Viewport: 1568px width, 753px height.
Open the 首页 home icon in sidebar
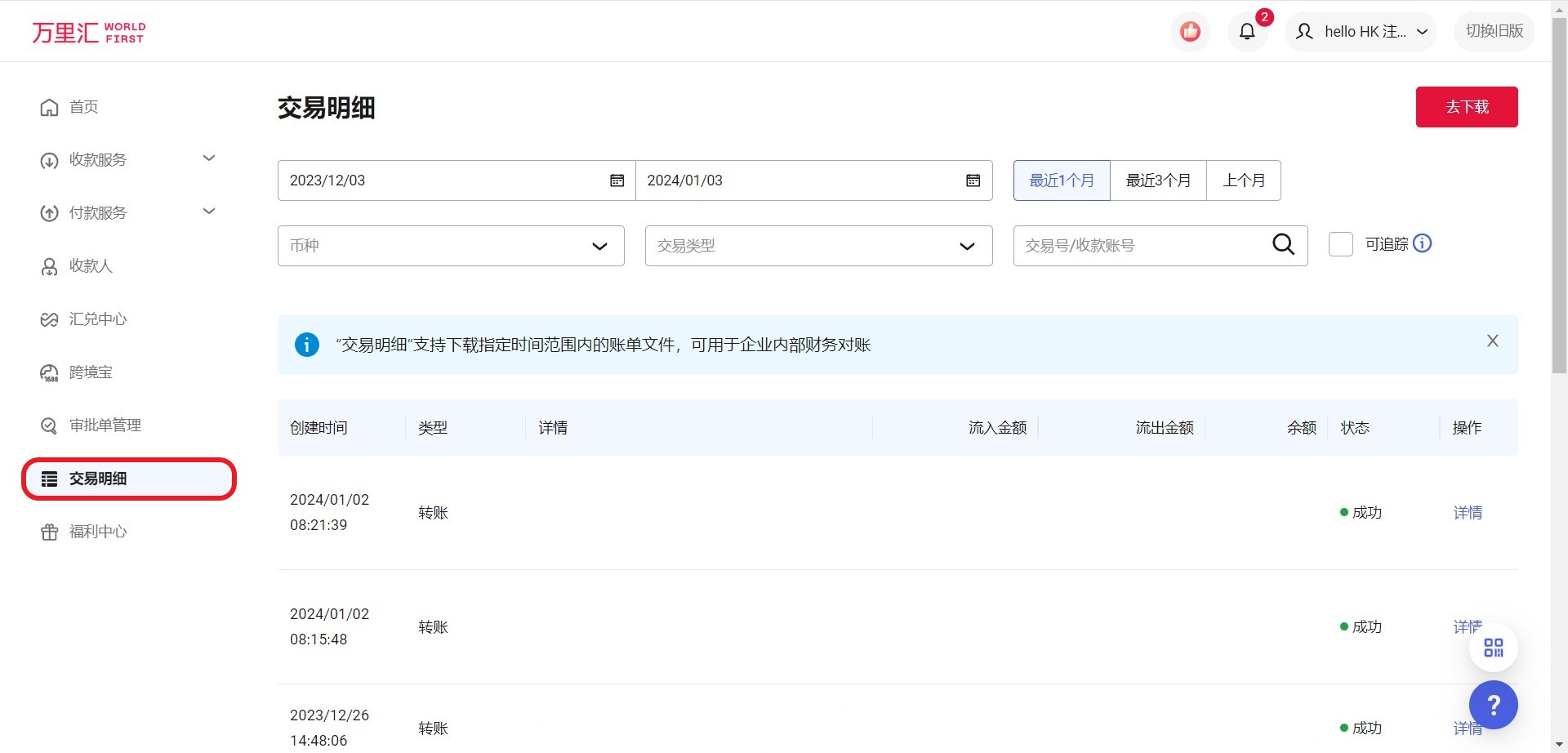pos(49,106)
